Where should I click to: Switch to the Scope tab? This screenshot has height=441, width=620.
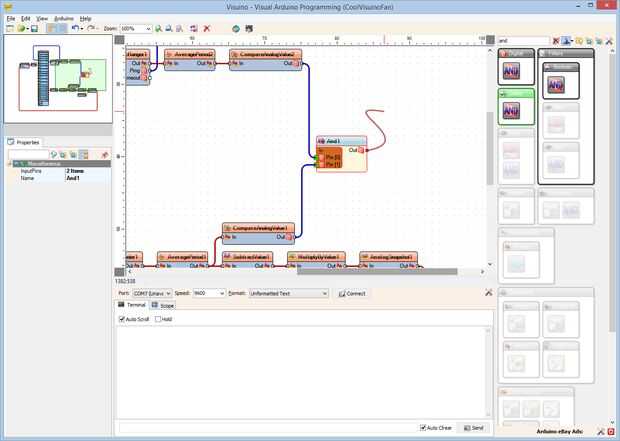[163, 305]
